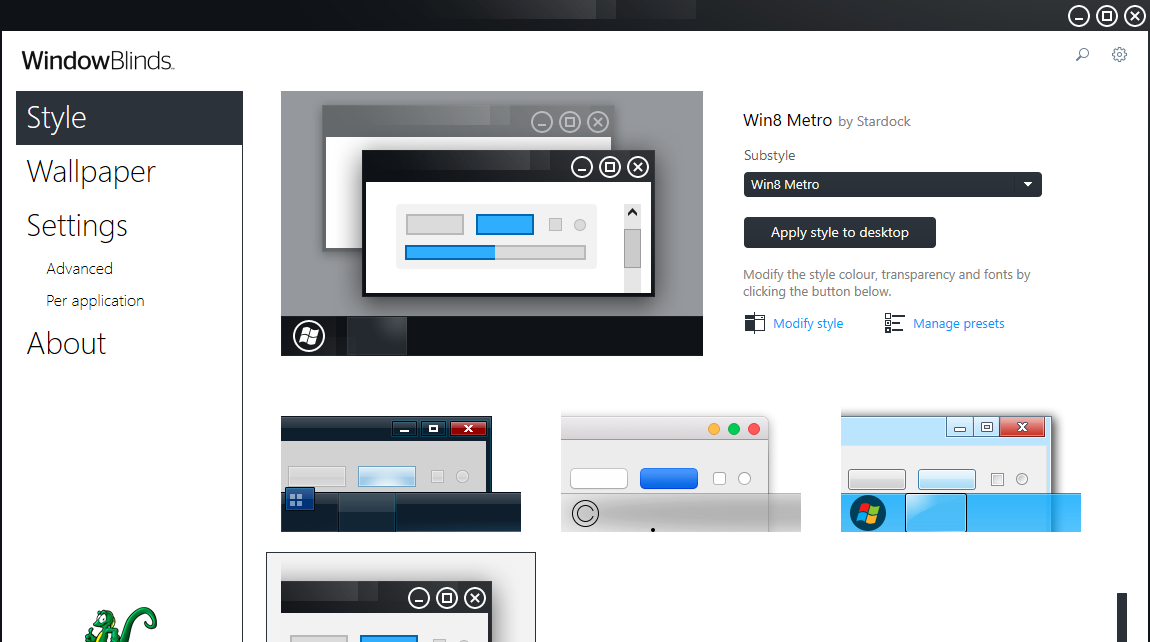Close the WindowBlinds window
The image size is (1150, 642).
(x=1135, y=15)
